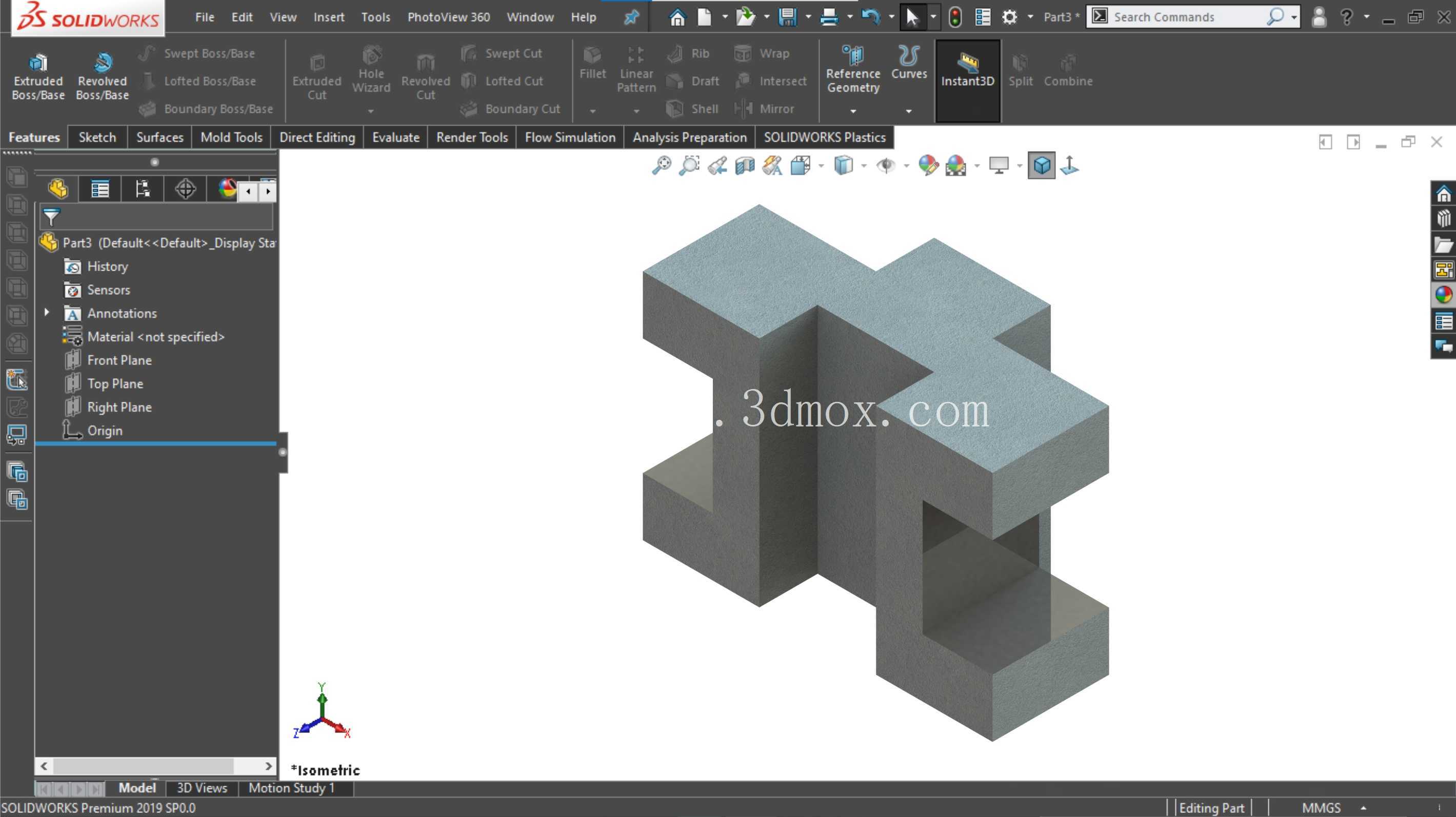The width and height of the screenshot is (1456, 817).
Task: Click the Rebuild traffic light icon
Action: (x=954, y=17)
